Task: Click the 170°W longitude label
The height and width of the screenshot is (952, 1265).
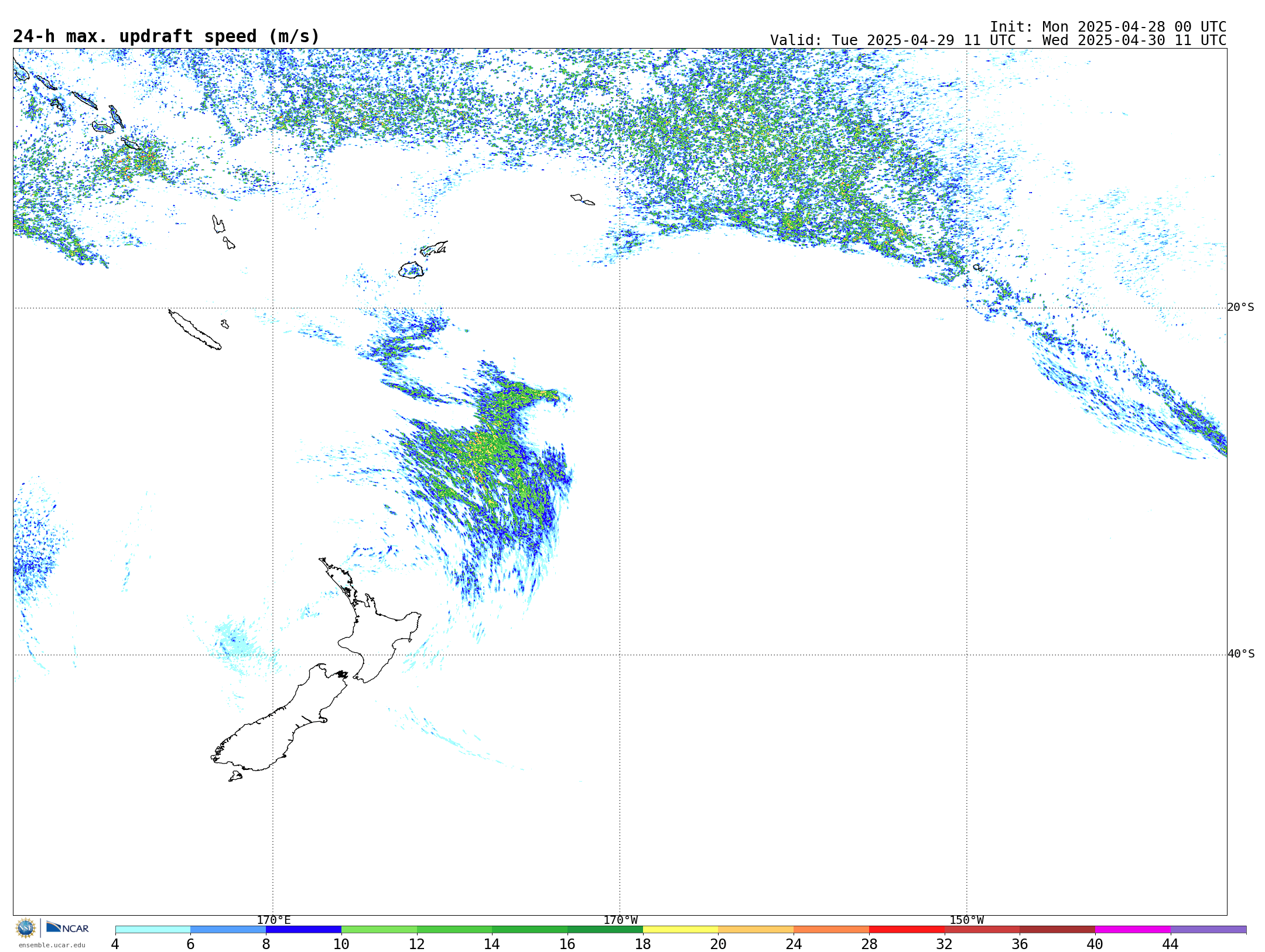Action: click(620, 920)
